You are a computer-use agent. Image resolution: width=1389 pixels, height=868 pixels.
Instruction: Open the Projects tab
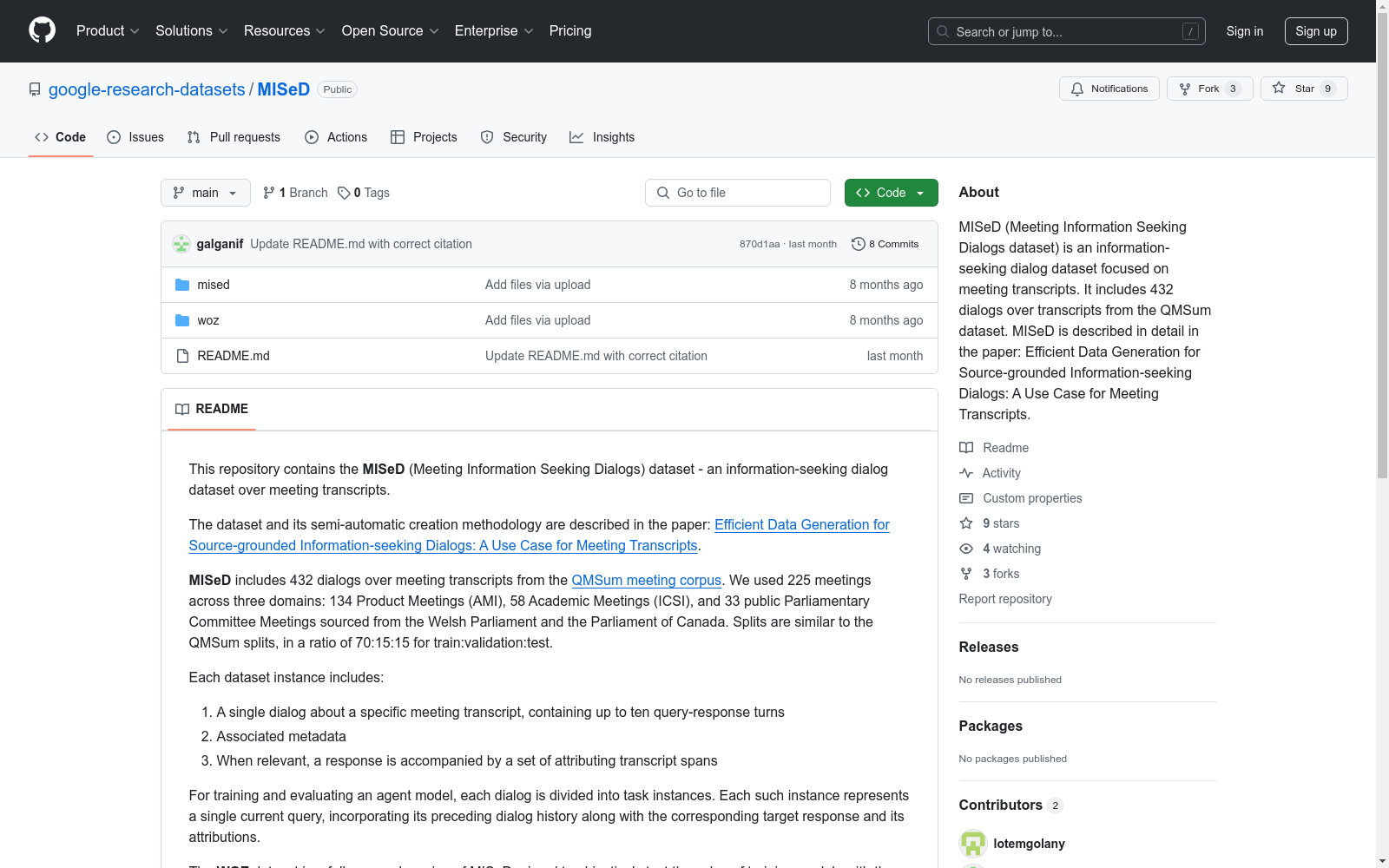pyautogui.click(x=424, y=137)
